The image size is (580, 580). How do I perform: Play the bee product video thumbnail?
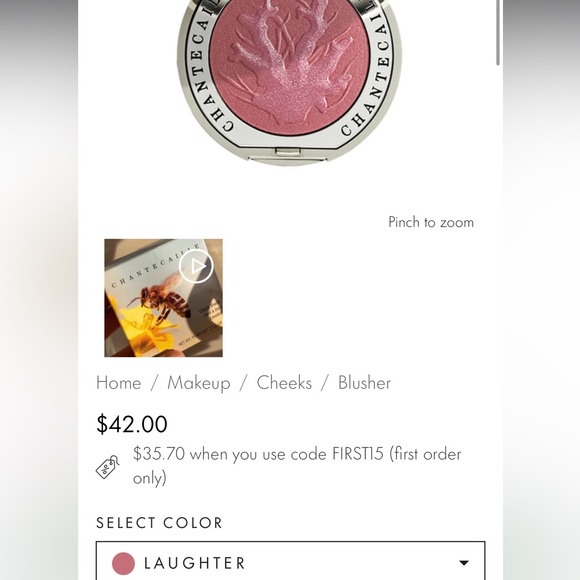click(196, 266)
